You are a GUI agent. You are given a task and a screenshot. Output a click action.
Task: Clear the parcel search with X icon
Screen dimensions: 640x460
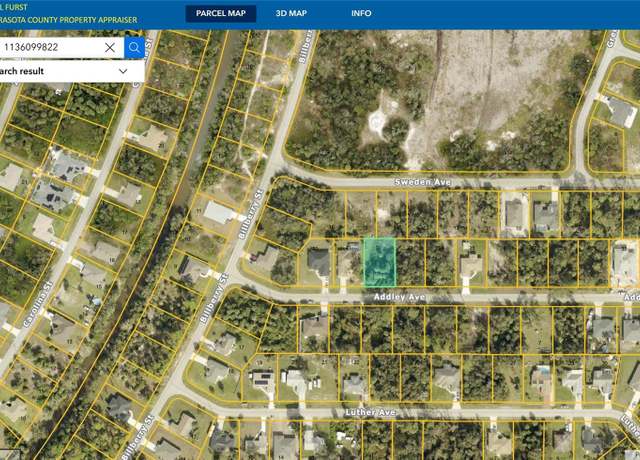pos(110,47)
